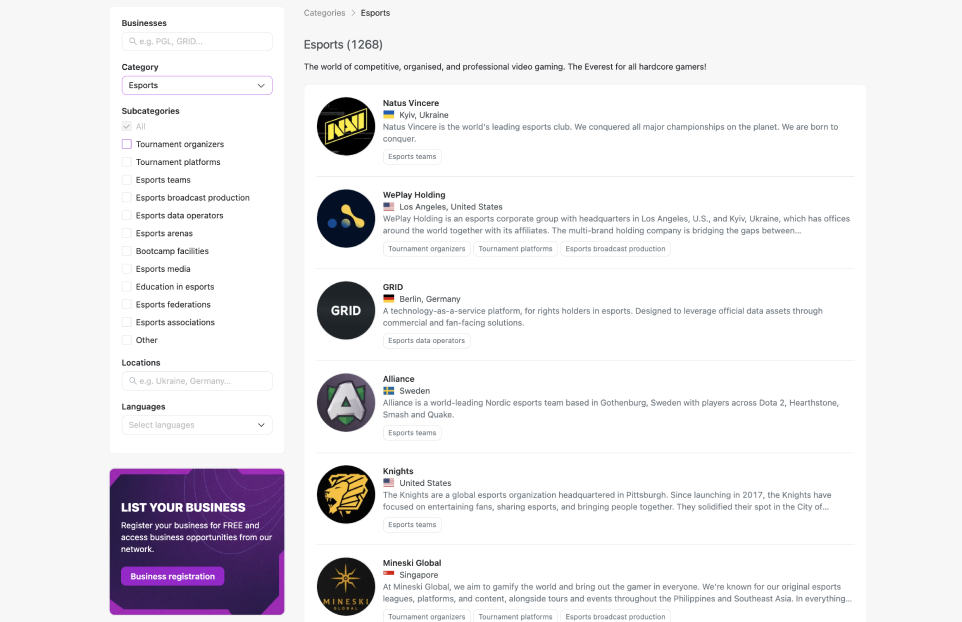
Task: Enable the Tournament organizers checkbox
Action: 126,144
